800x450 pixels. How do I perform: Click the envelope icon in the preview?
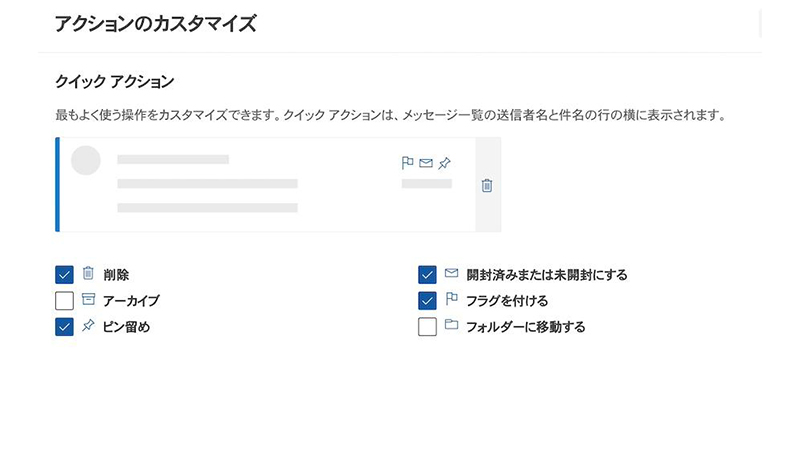[426, 163]
